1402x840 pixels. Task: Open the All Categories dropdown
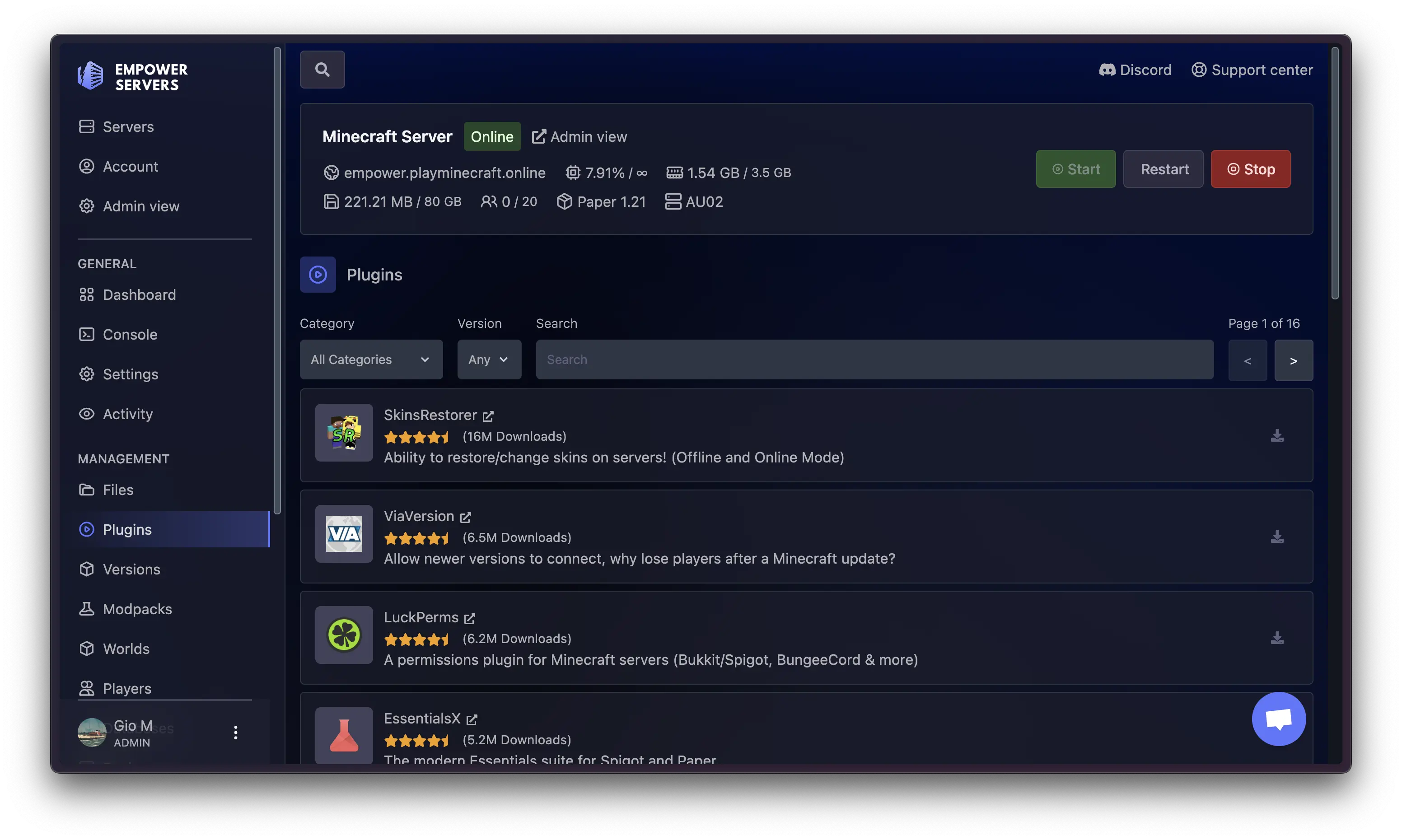click(371, 359)
